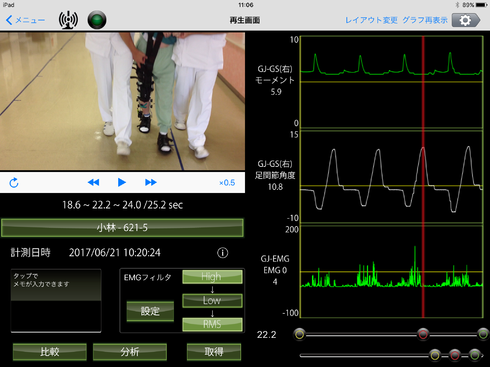
Task: Tap the 取得 acquire button
Action: 214,352
